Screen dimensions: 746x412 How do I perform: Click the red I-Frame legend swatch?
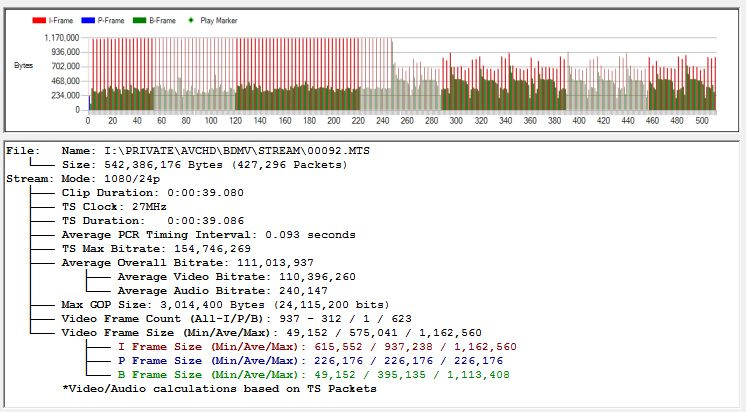39,20
